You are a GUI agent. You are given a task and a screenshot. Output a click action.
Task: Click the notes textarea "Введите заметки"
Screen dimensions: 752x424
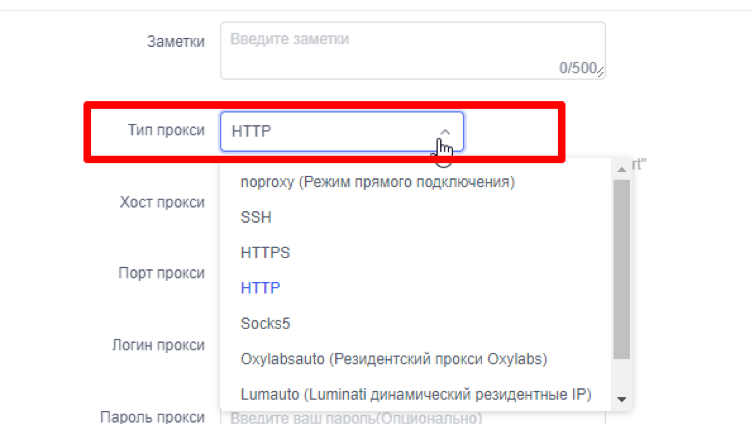(412, 50)
